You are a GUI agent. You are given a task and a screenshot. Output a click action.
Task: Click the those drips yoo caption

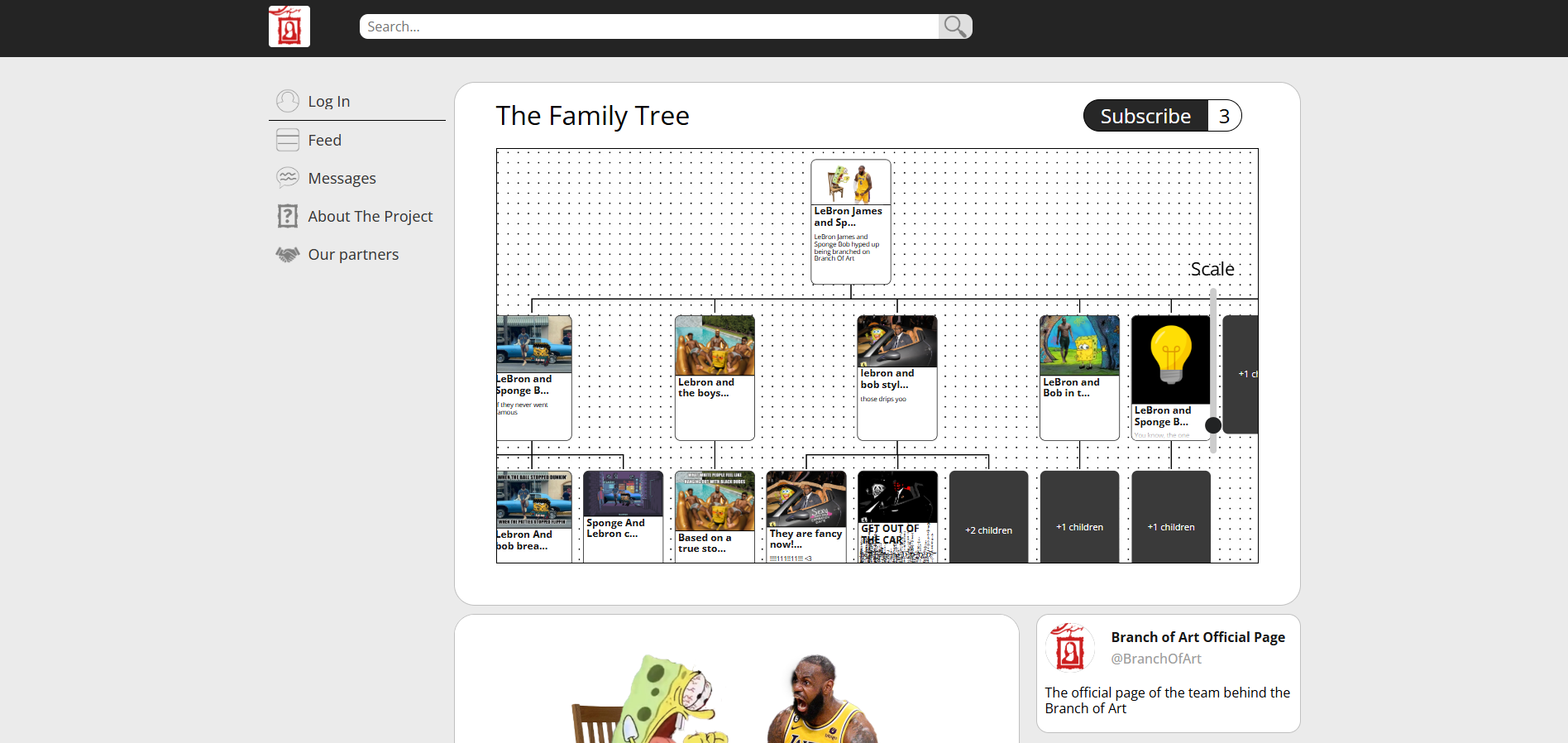[x=883, y=399]
